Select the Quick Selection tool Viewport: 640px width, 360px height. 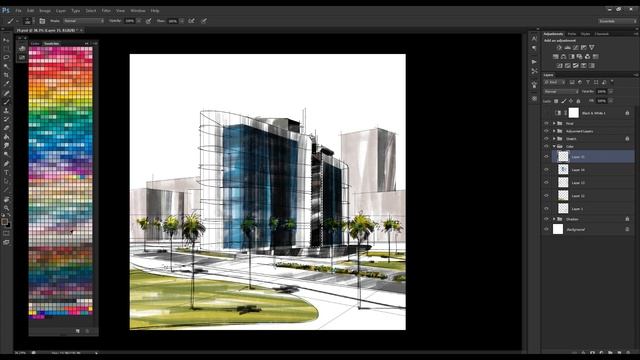pyautogui.click(x=6, y=66)
